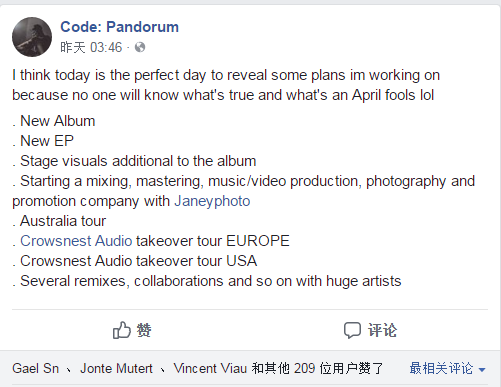
Task: Click the thumbs-up like icon
Action: 121,330
